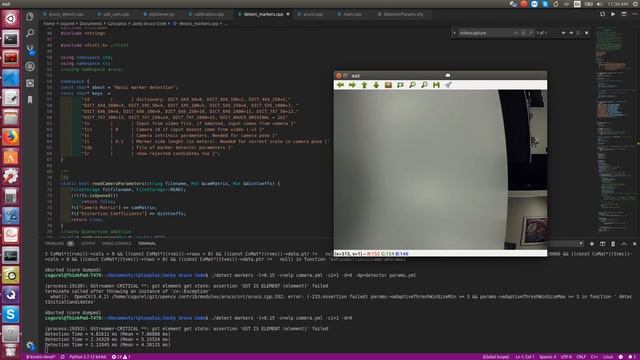Close the find widget

[587, 33]
